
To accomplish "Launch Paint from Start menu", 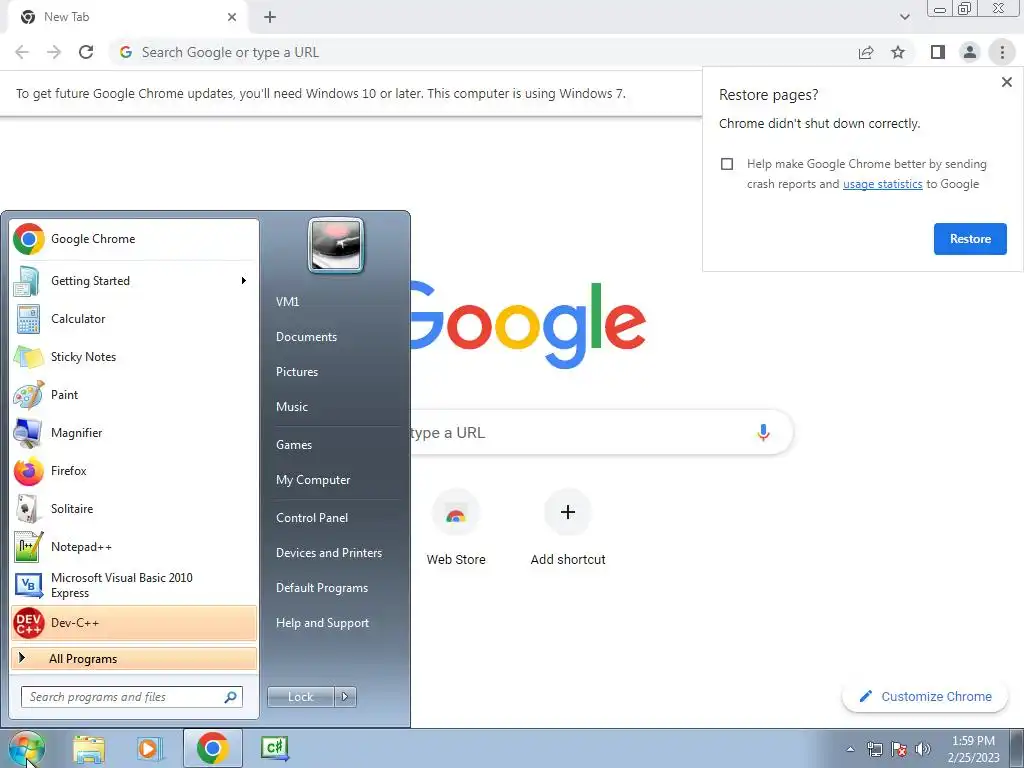I will 134,394.
